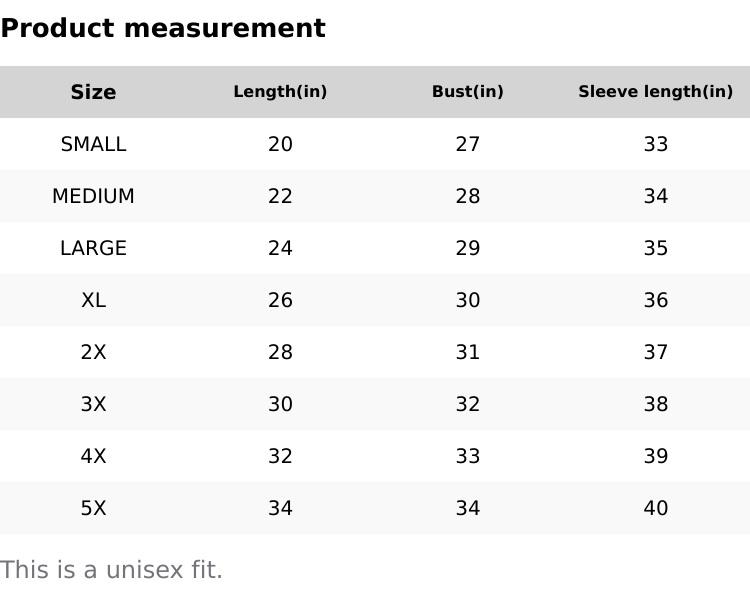The height and width of the screenshot is (606, 750).
Task: Select the 5X size row label
Action: click(93, 508)
